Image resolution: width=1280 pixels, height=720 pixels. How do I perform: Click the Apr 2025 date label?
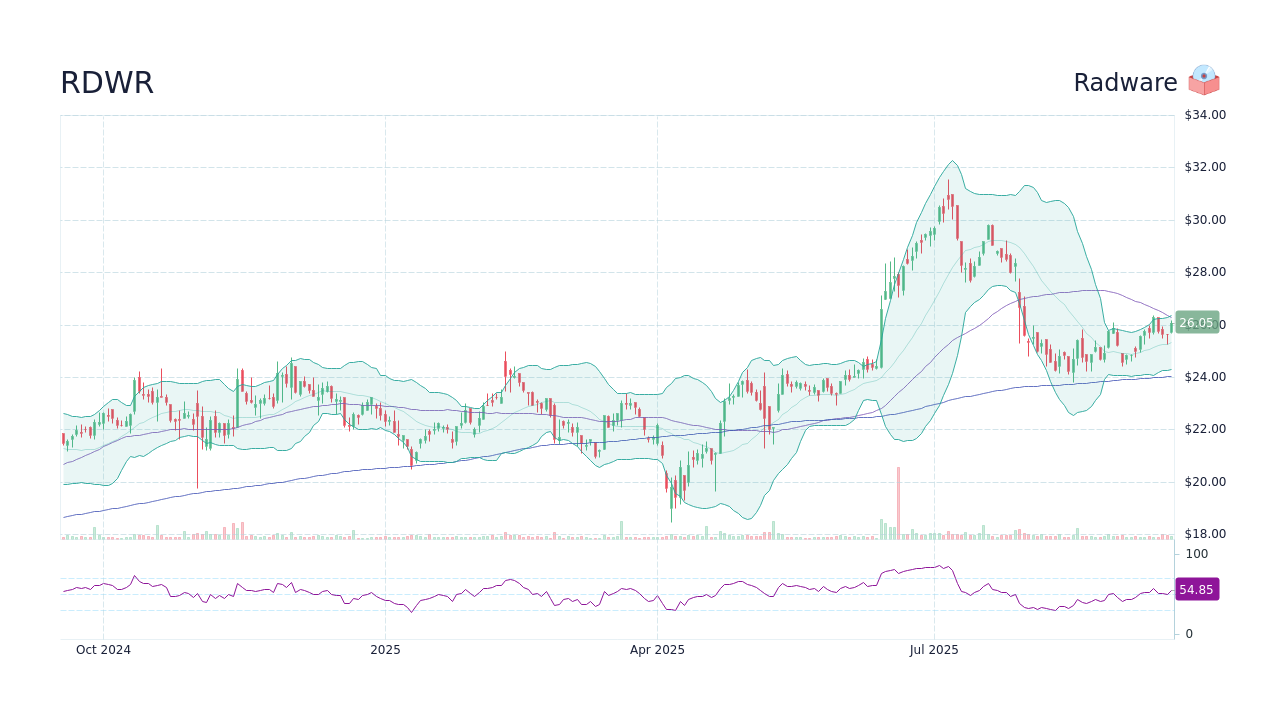(x=657, y=650)
